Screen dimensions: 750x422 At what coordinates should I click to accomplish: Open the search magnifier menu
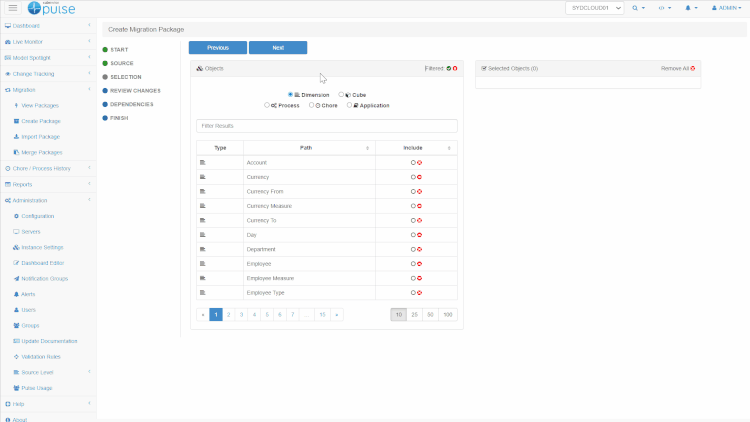(636, 8)
